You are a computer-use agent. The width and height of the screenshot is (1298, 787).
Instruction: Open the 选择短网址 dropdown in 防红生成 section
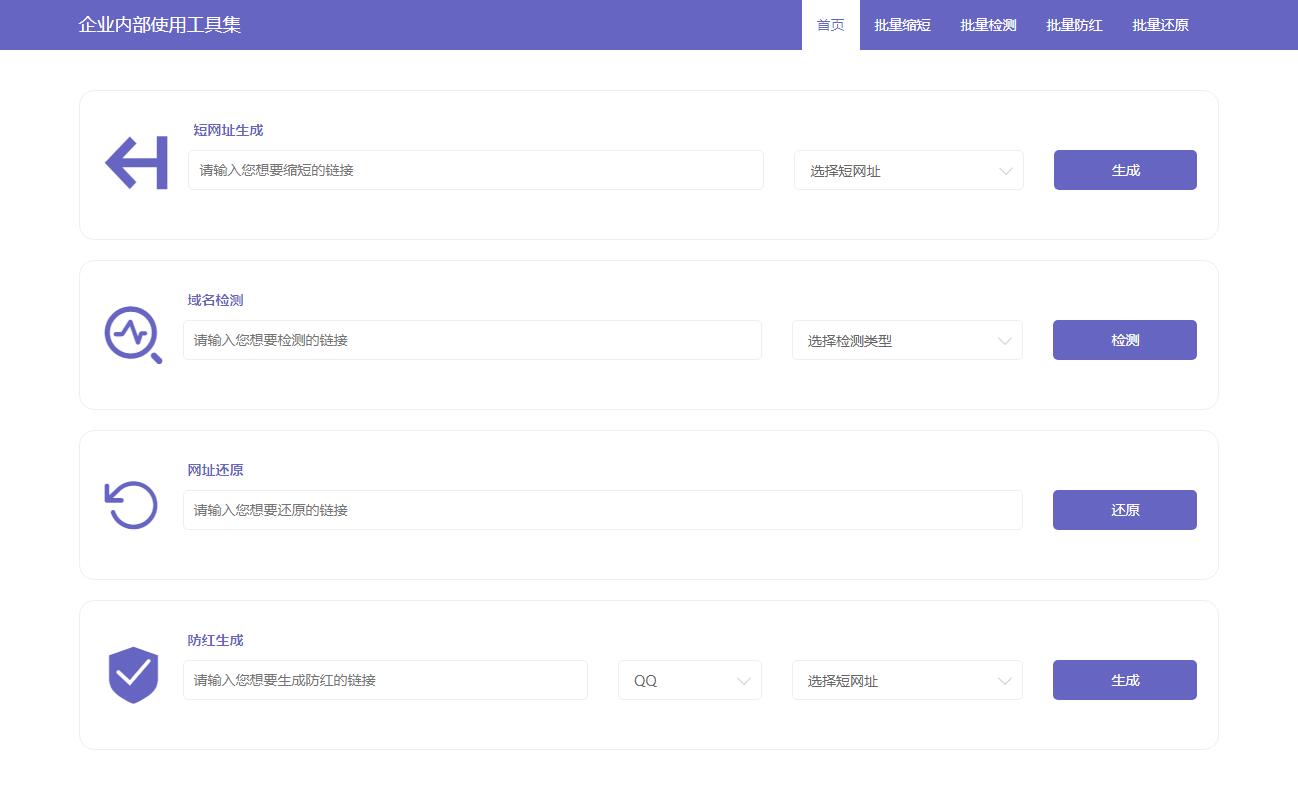[906, 680]
